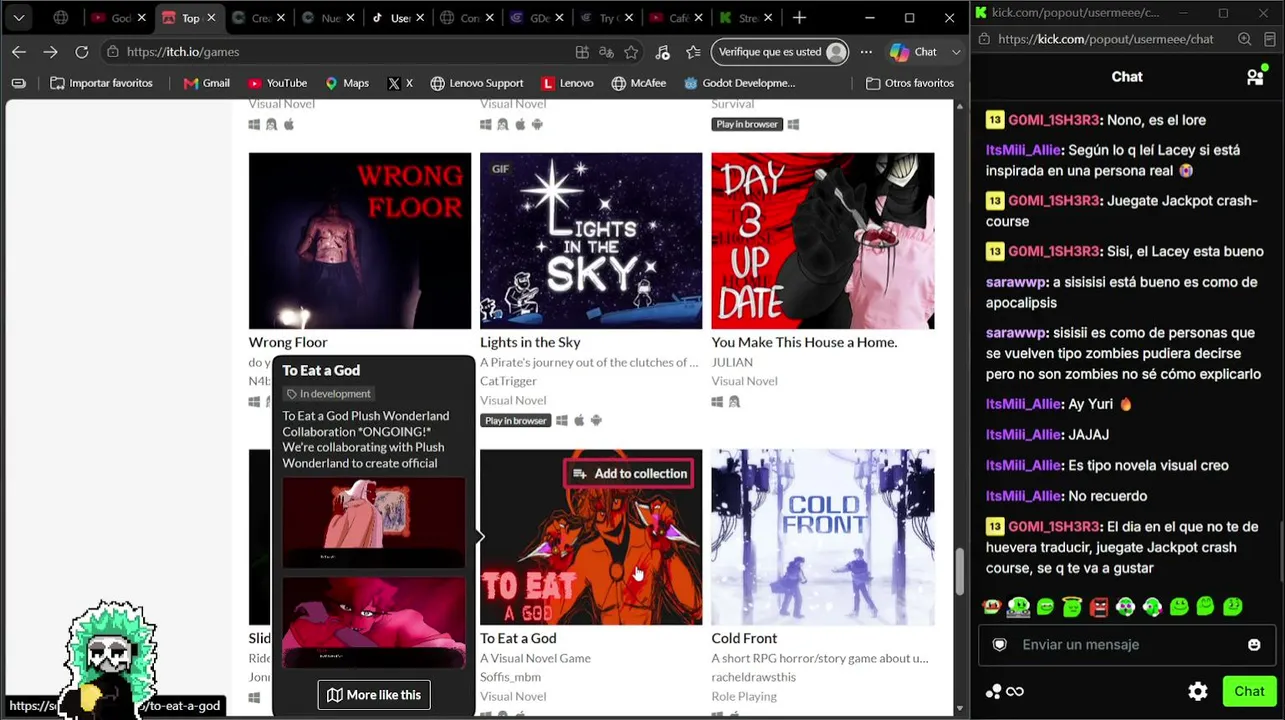Expand the 'Otros favoritos' folder
Screen dimensions: 1285x720
[x=909, y=83]
